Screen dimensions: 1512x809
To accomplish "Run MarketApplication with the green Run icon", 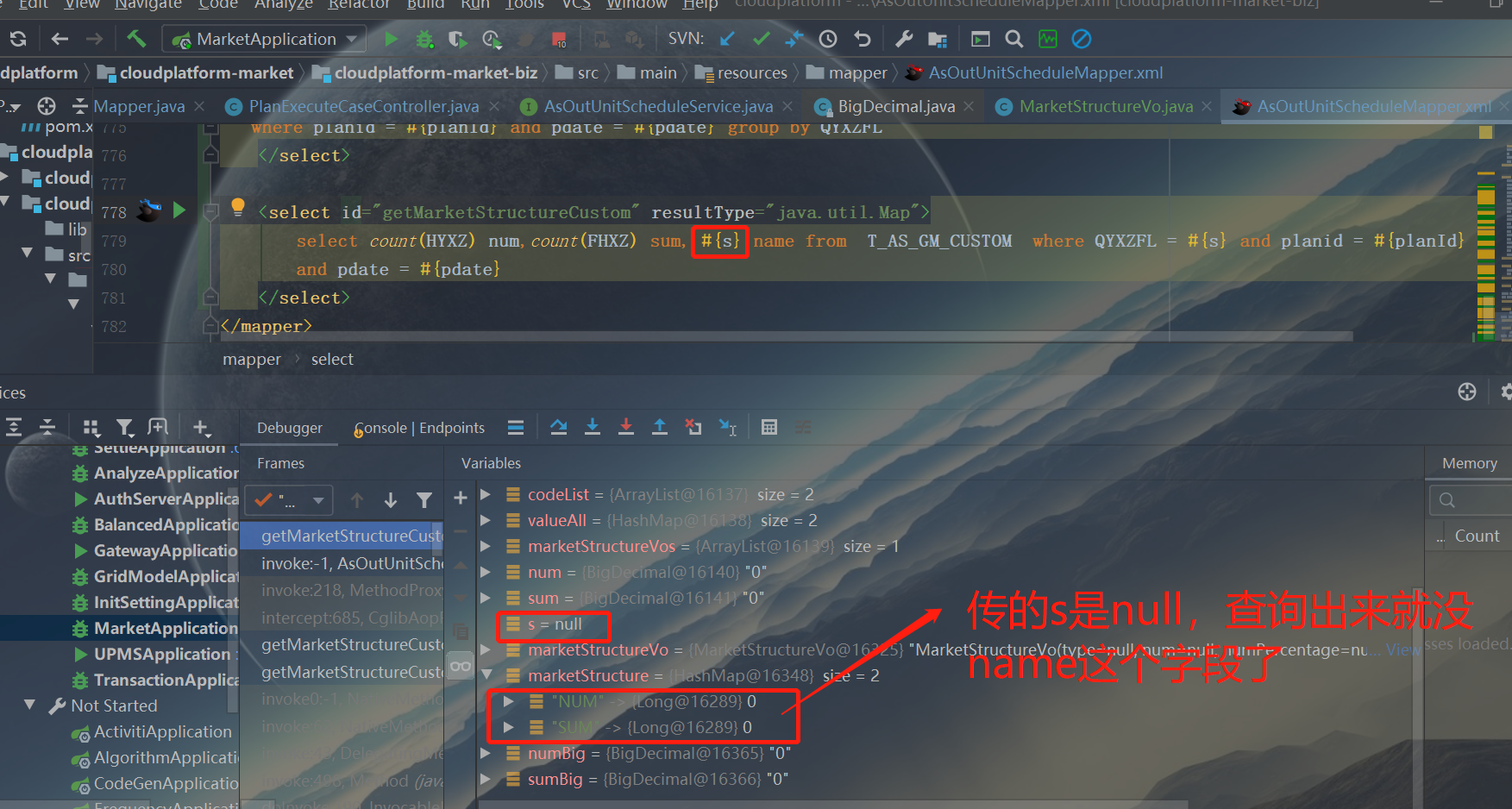I will (x=390, y=39).
